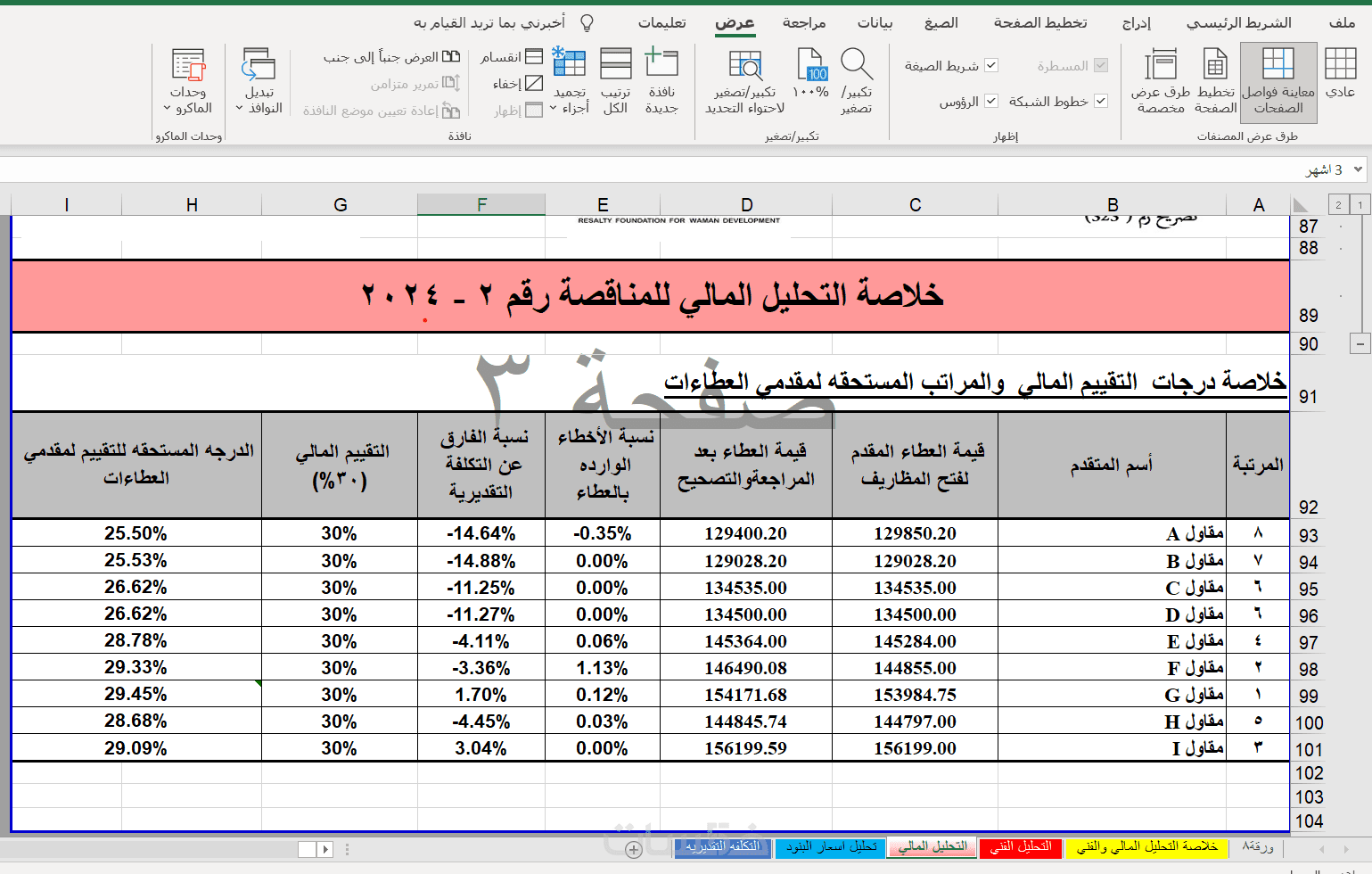Zoom to selection (تكبير/تصغير لاحتواء التحديد)
Image resolution: width=1372 pixels, height=874 pixels.
point(745,81)
